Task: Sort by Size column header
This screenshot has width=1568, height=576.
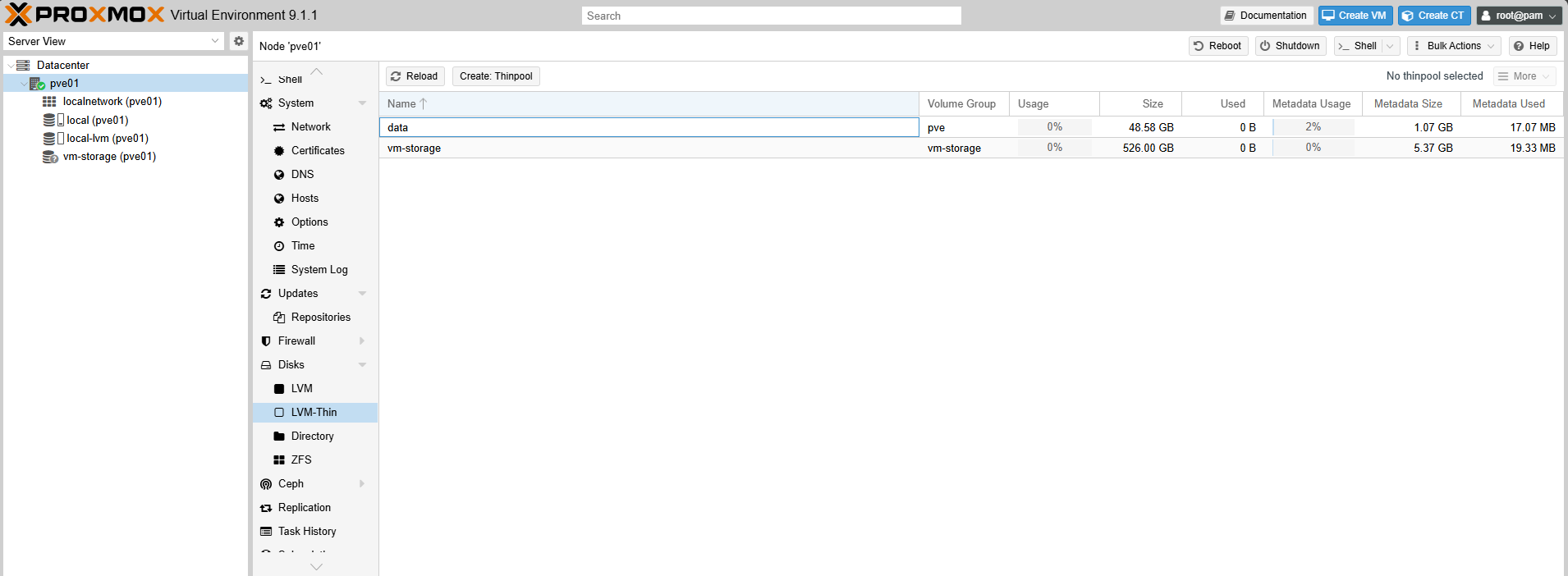Action: pyautogui.click(x=1140, y=103)
